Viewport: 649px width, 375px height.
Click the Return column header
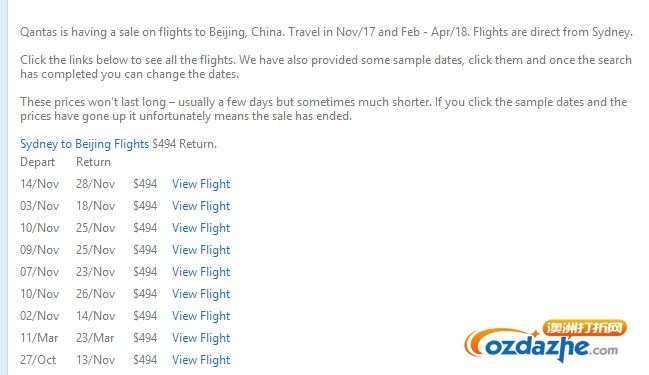(93, 162)
